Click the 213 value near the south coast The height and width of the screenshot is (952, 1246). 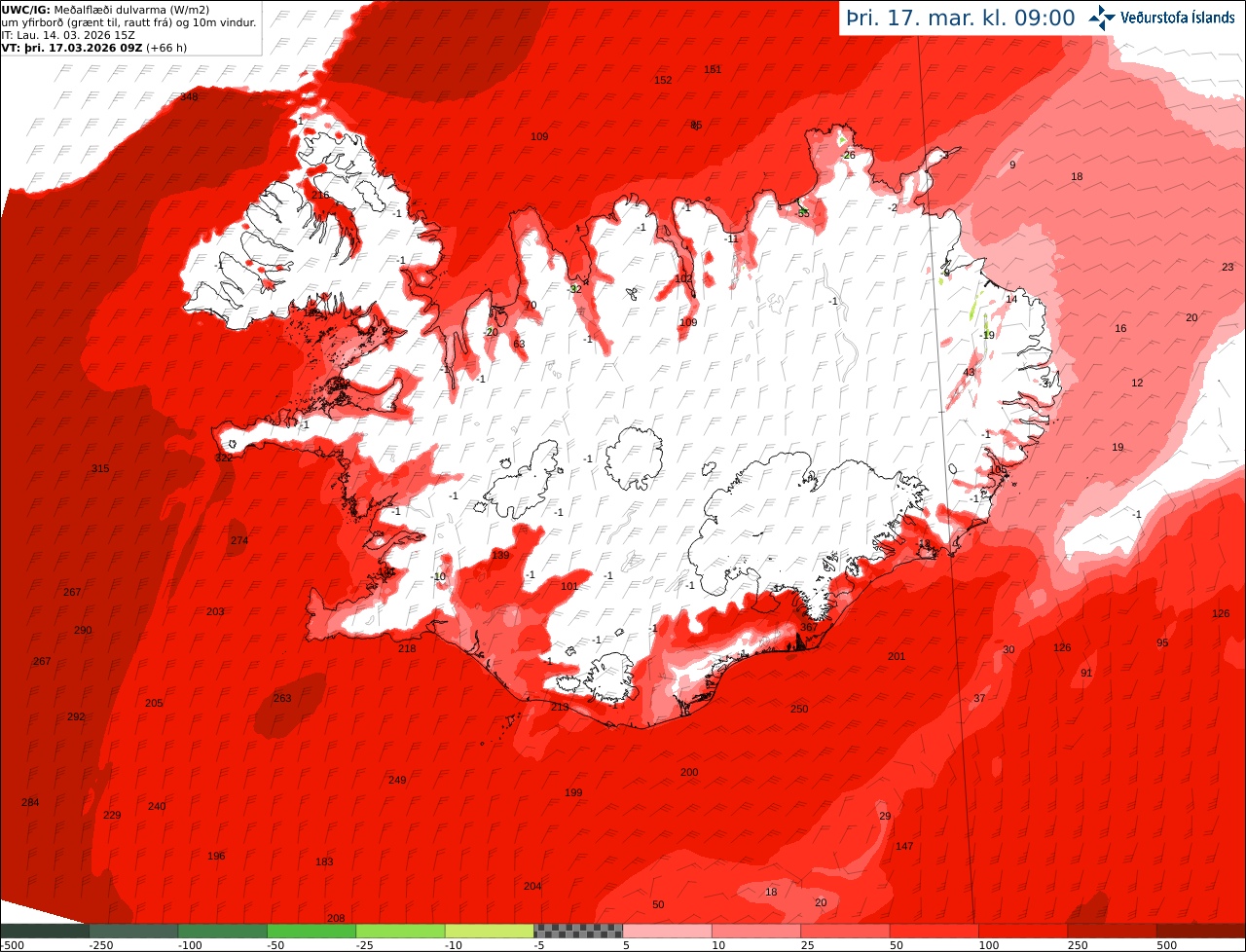coord(560,707)
